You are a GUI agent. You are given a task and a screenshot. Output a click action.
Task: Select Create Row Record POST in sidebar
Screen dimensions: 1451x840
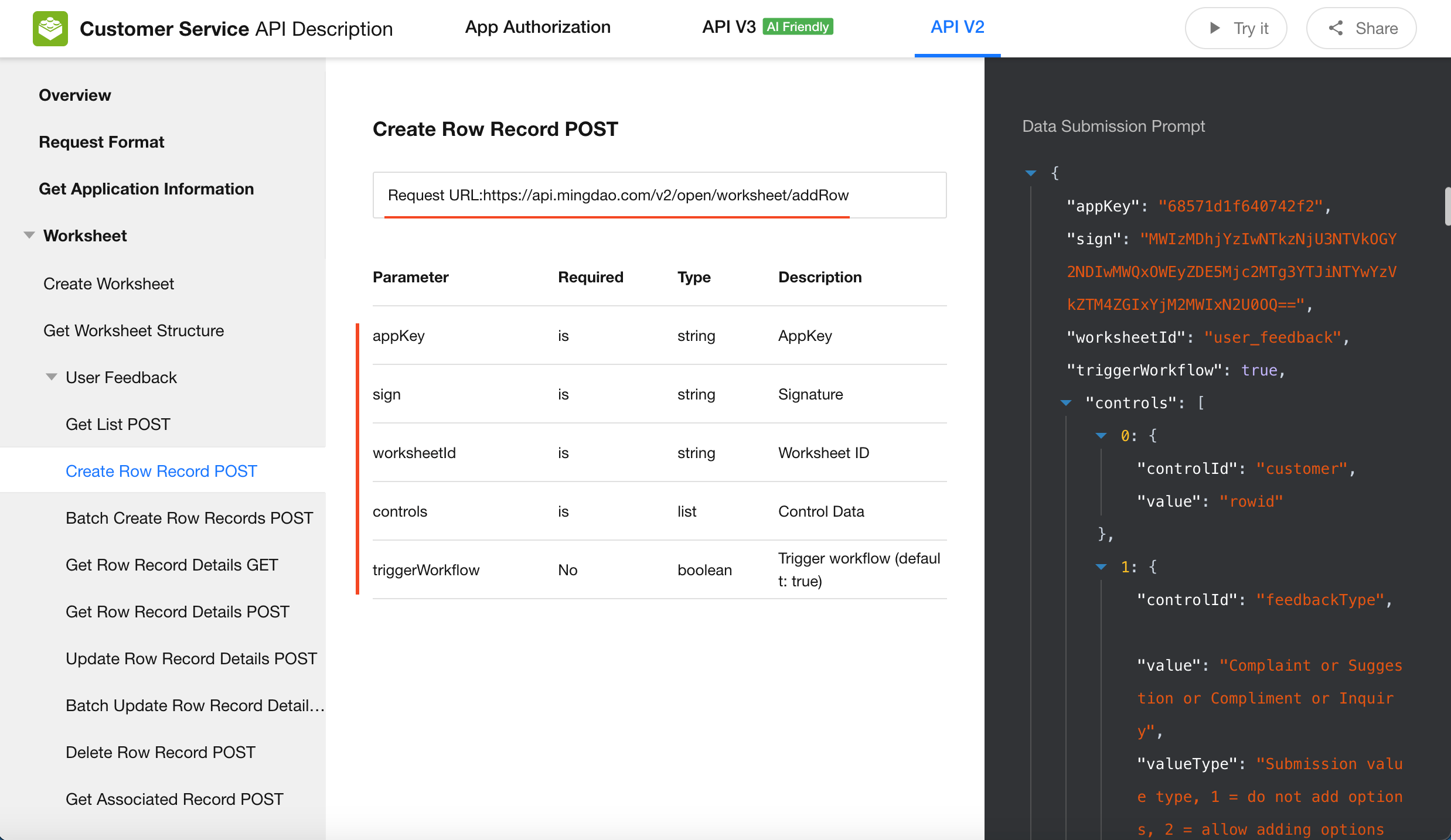pos(161,471)
